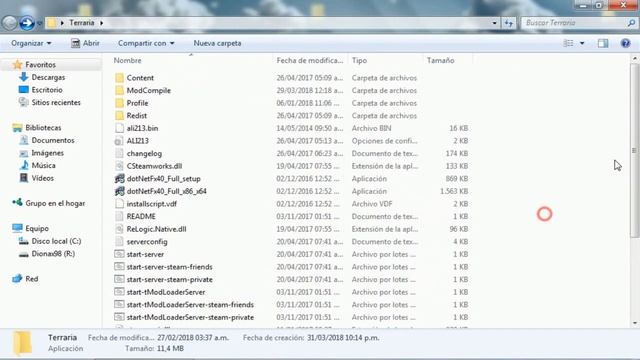Open recent locations dropdown beside navigation arrows
Image resolution: width=640 pixels, height=360 pixels.
(40, 23)
